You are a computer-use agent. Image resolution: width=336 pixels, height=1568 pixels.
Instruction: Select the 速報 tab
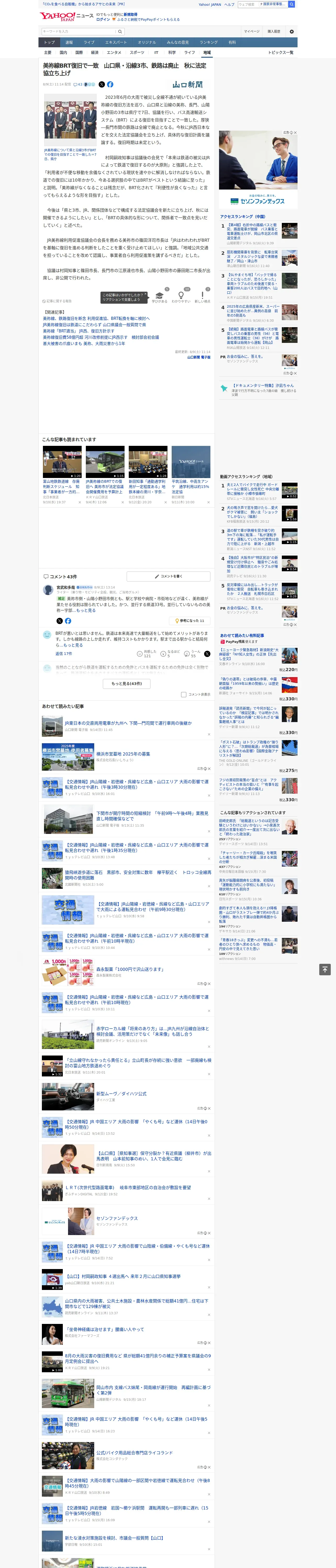69,43
